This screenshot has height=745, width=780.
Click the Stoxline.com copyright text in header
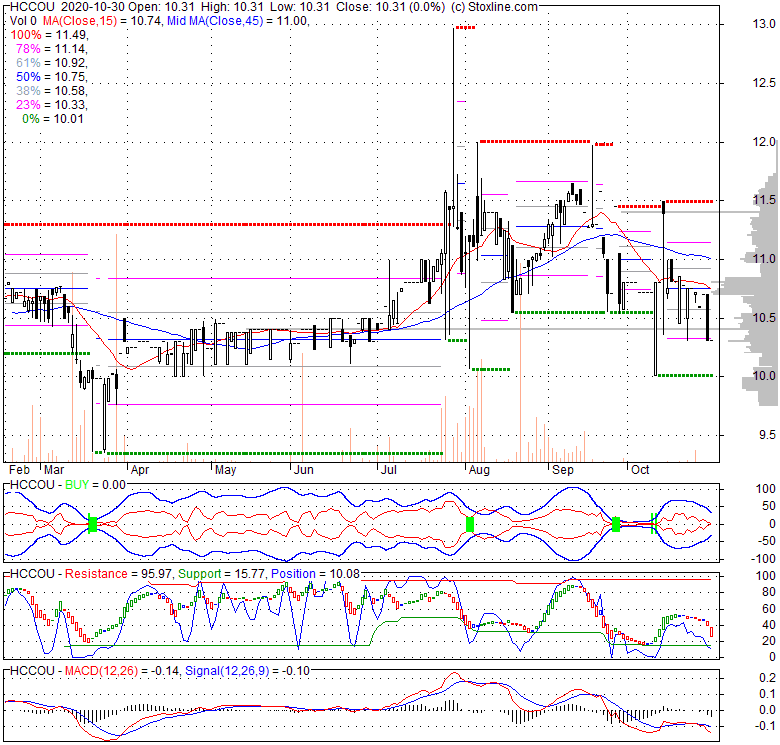494,7
